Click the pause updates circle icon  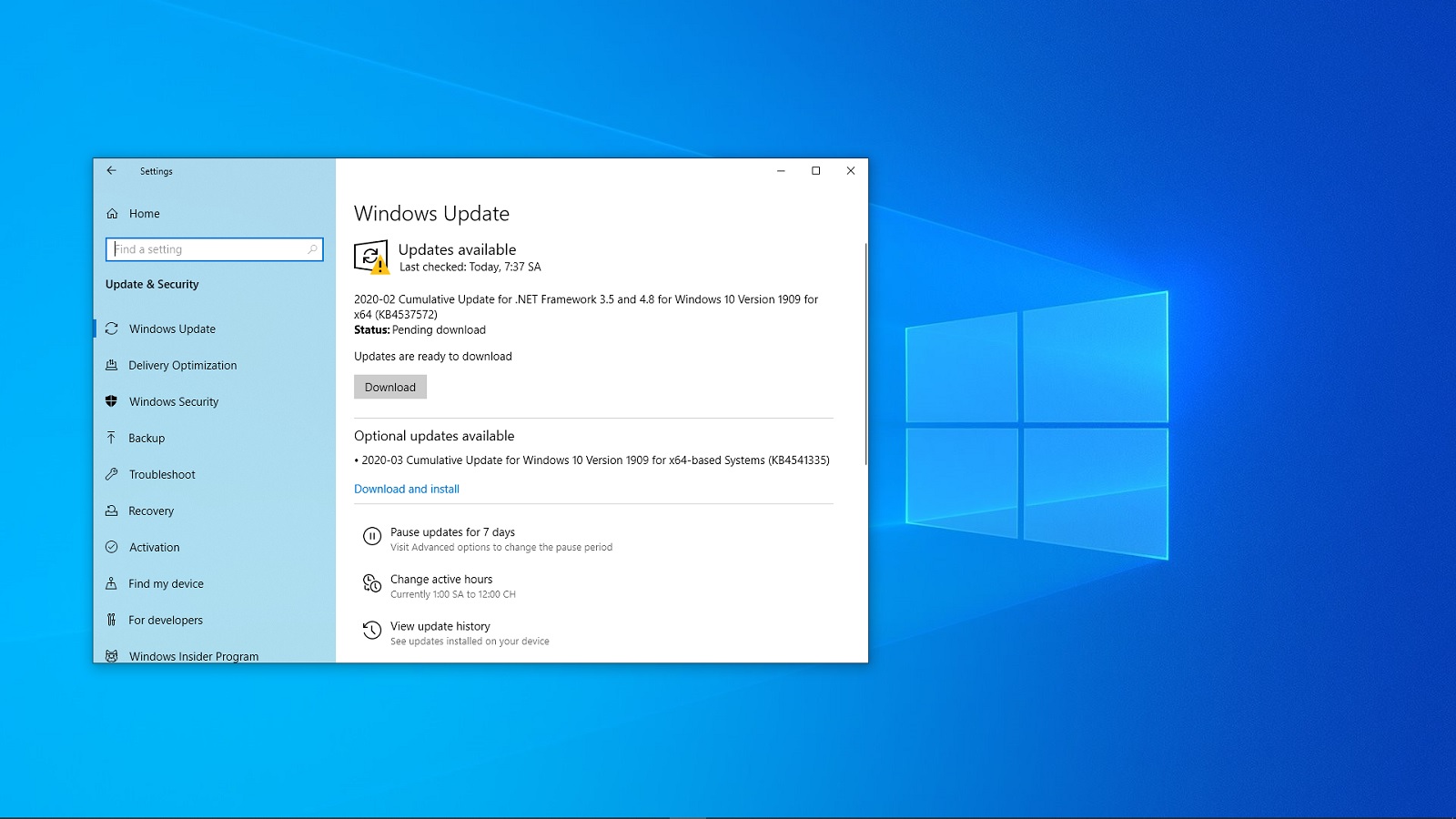[372, 536]
